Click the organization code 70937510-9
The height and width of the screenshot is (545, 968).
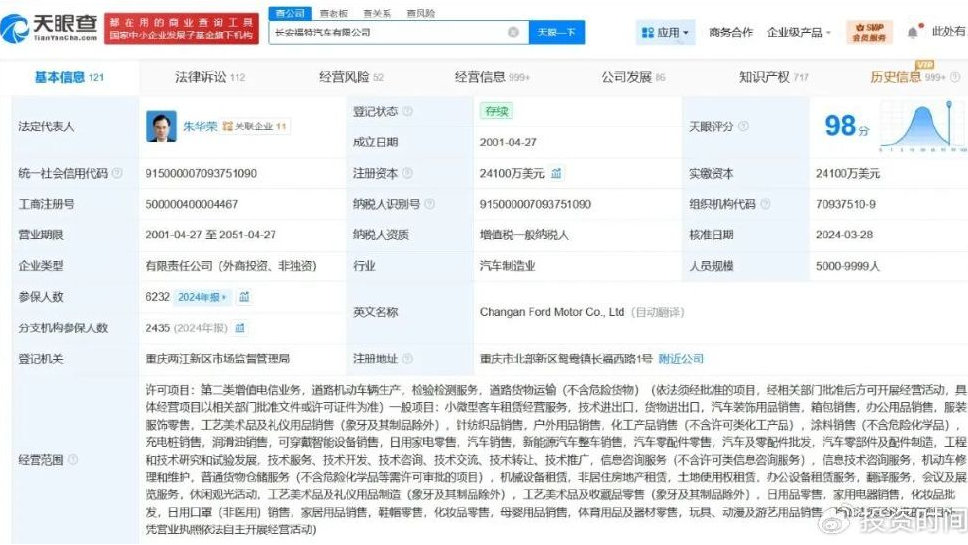tap(846, 204)
